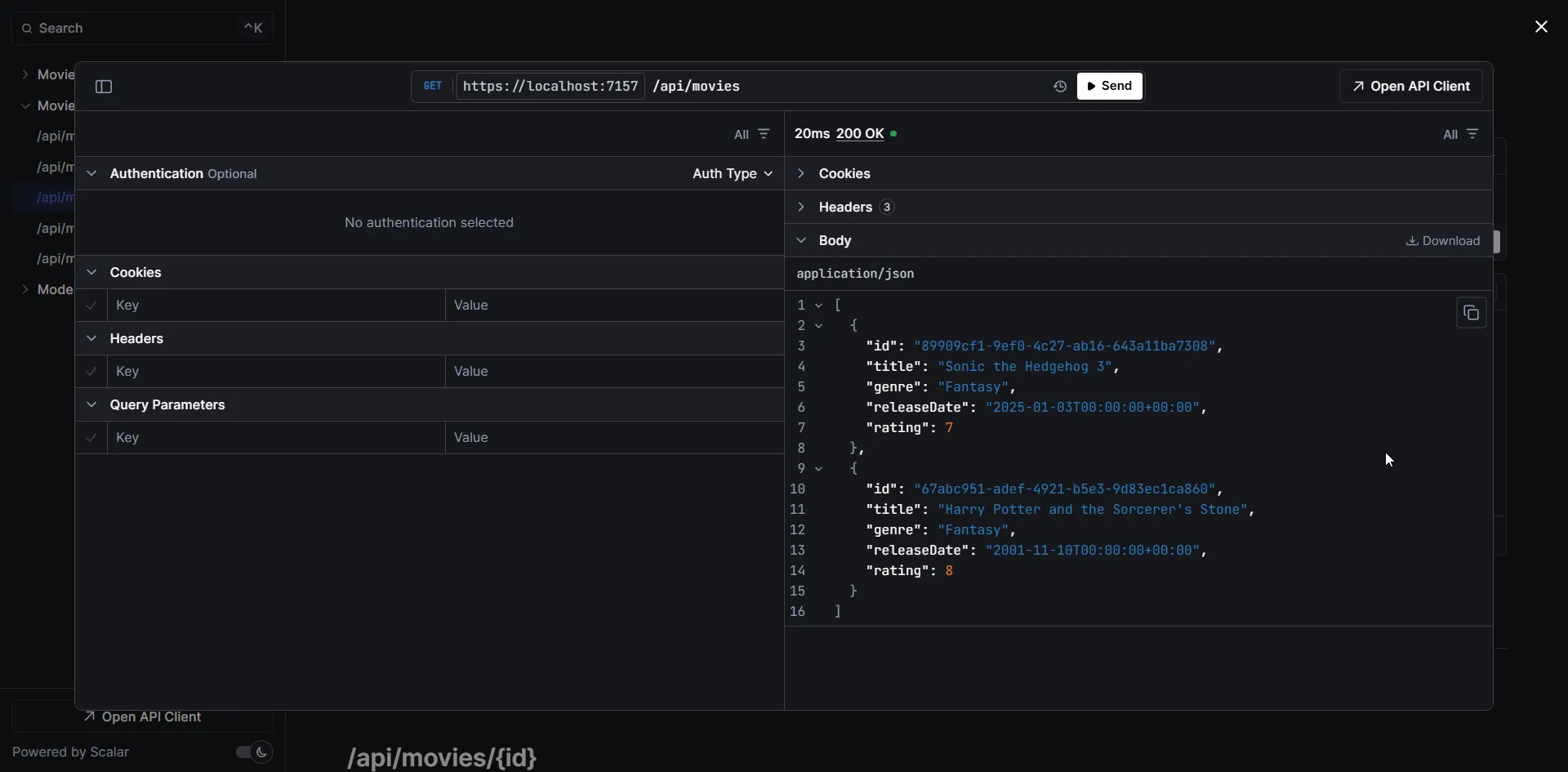This screenshot has width=1568, height=772.
Task: Toggle the sidebar panel icon
Action: click(104, 87)
